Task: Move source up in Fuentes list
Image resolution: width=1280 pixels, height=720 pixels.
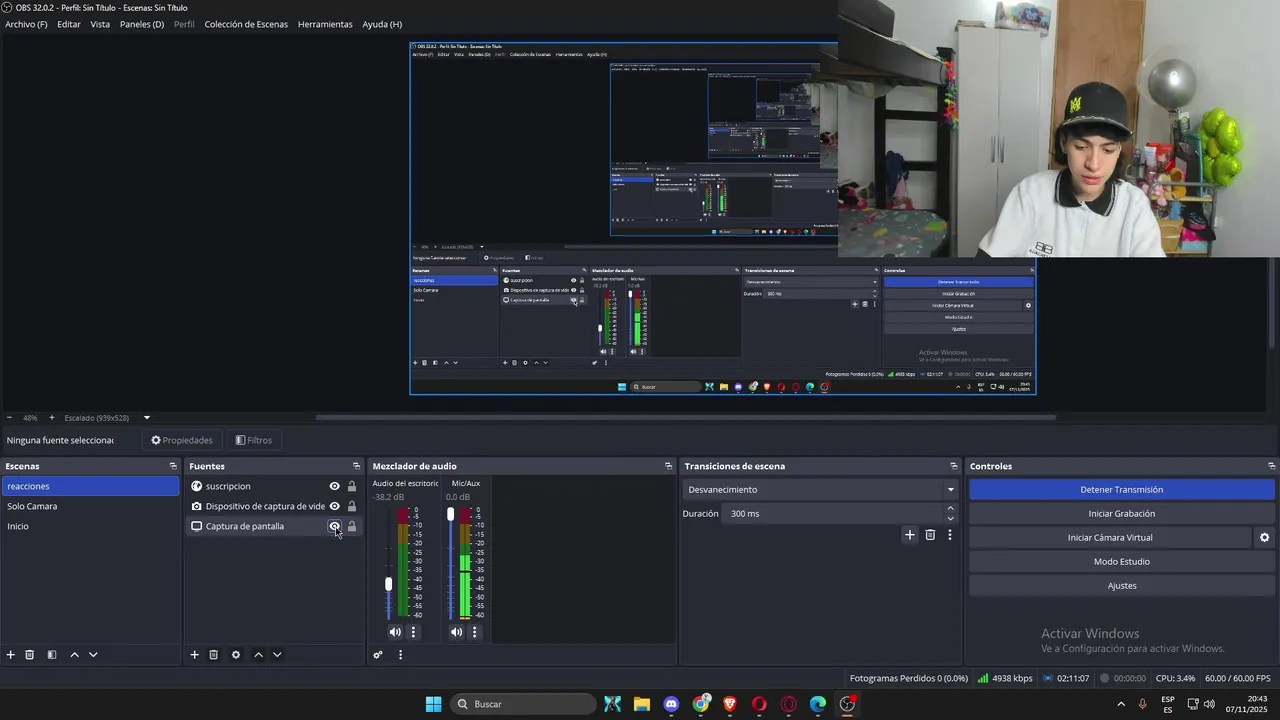Action: [258, 655]
